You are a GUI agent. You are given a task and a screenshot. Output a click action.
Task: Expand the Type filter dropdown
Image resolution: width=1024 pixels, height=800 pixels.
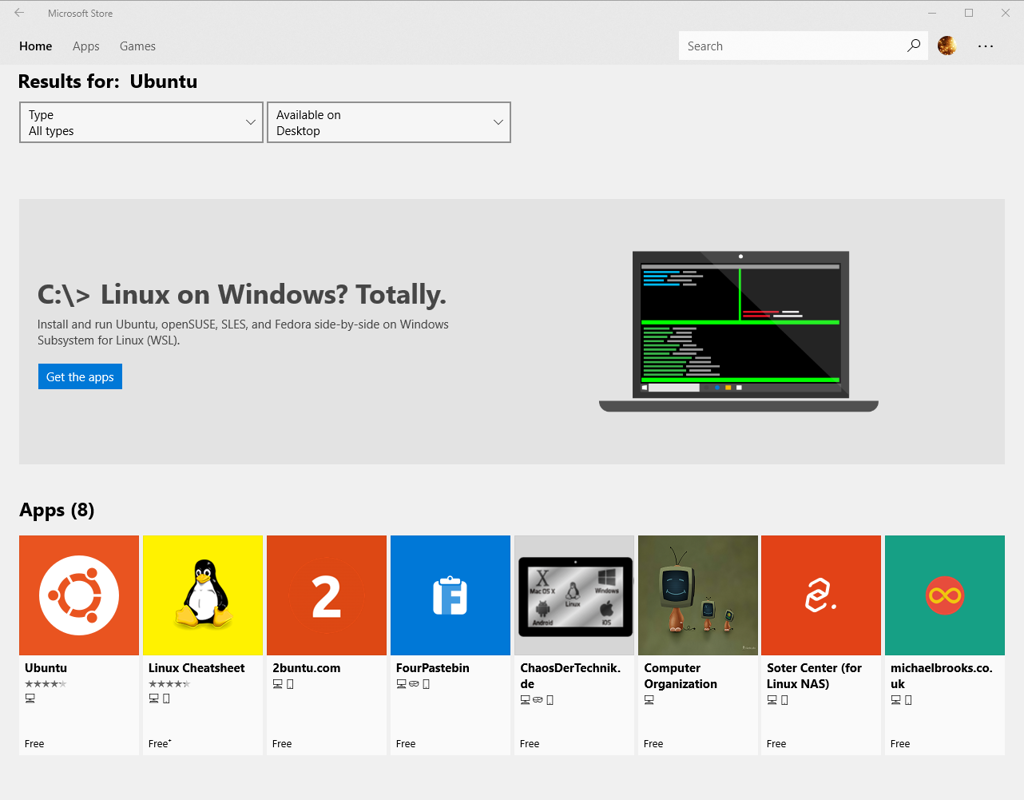tap(141, 122)
